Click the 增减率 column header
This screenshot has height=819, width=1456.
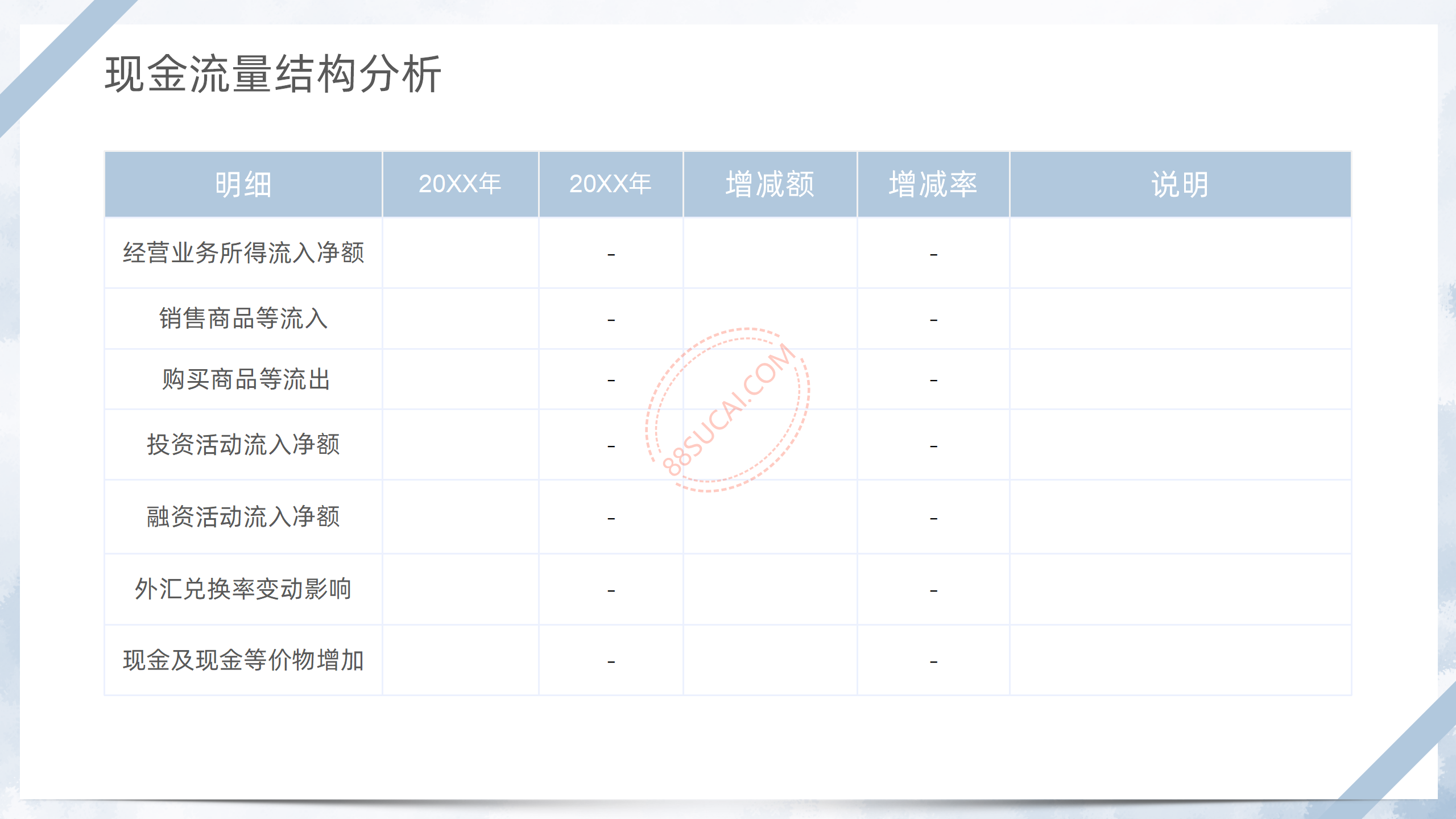[x=933, y=184]
